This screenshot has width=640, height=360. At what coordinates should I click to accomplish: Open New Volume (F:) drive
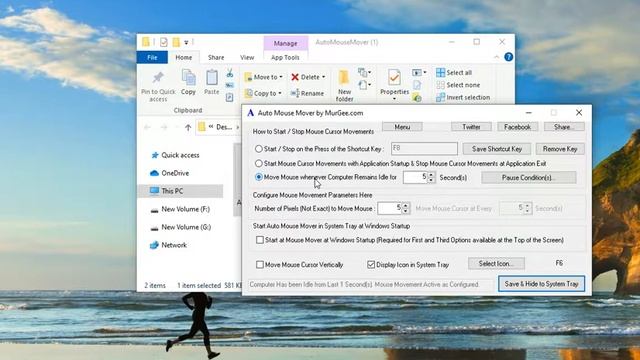(x=180, y=209)
